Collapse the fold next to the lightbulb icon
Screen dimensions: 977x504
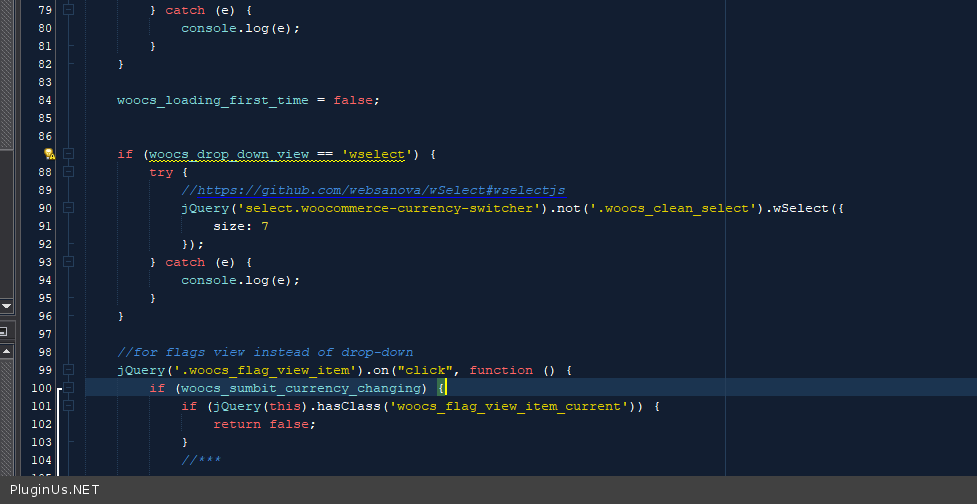tap(68, 154)
